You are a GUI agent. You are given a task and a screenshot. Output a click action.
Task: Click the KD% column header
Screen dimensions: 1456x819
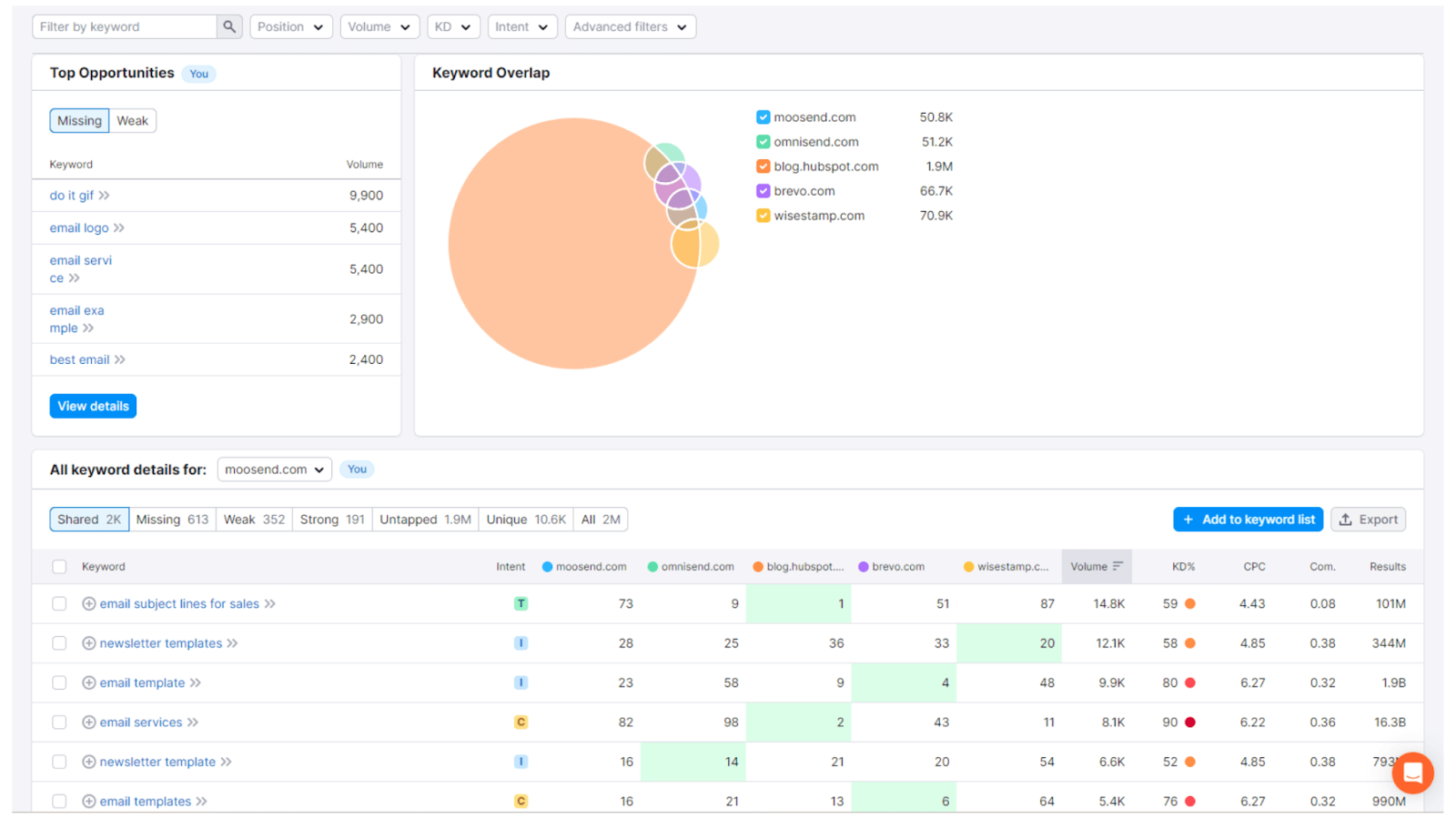pyautogui.click(x=1183, y=567)
